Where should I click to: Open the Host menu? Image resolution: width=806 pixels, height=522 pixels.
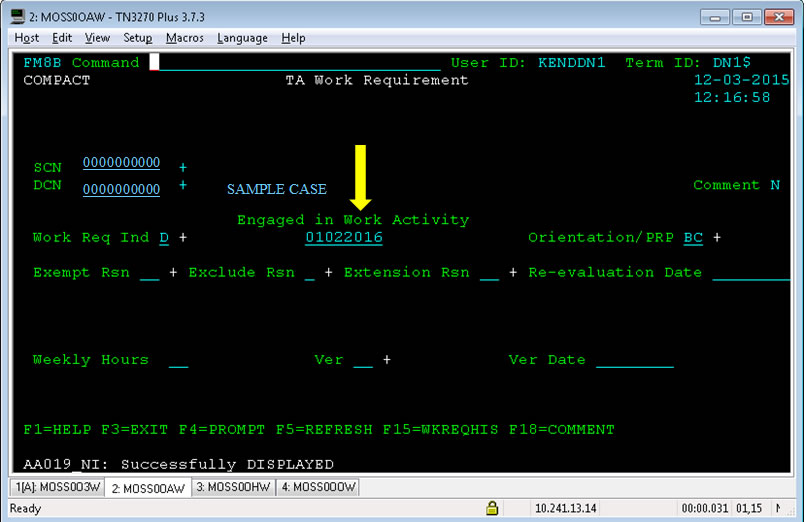[27, 38]
